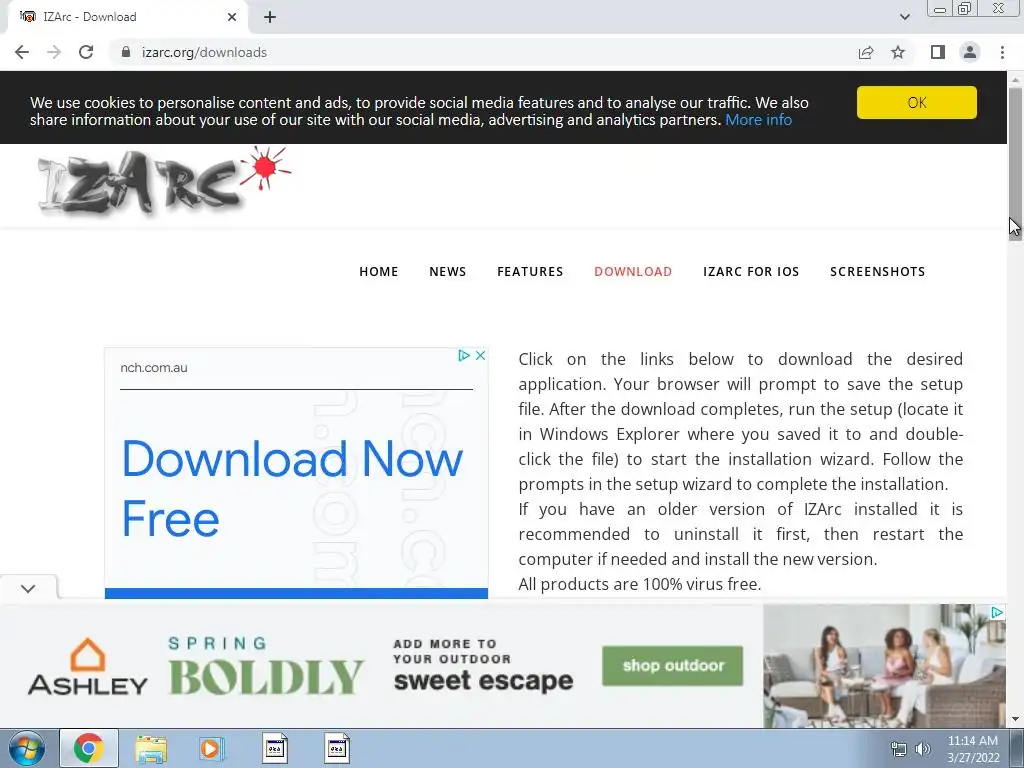
Task: Open the Chrome profile menu
Action: [x=970, y=52]
